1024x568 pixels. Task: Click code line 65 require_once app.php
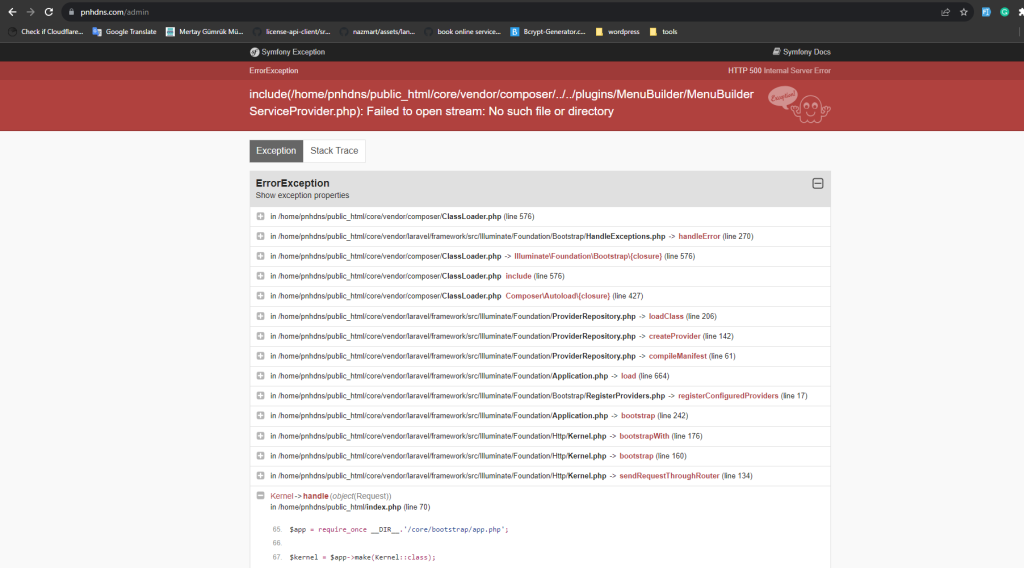click(399, 529)
